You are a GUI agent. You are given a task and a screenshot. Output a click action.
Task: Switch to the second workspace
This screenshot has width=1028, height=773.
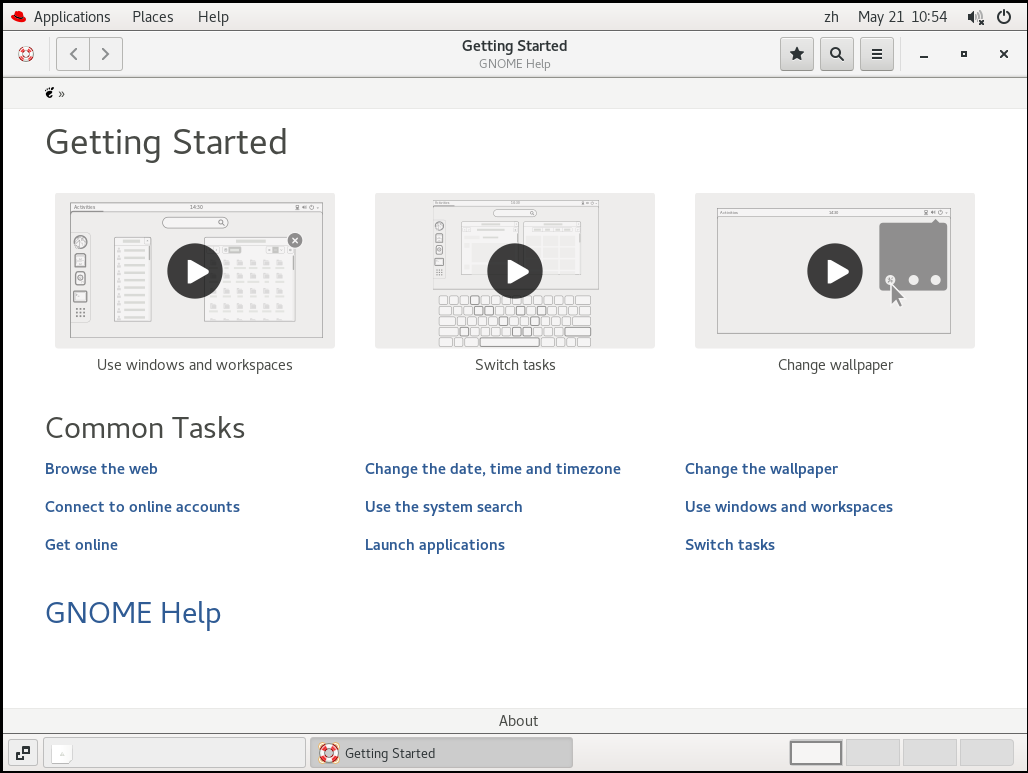coord(873,753)
